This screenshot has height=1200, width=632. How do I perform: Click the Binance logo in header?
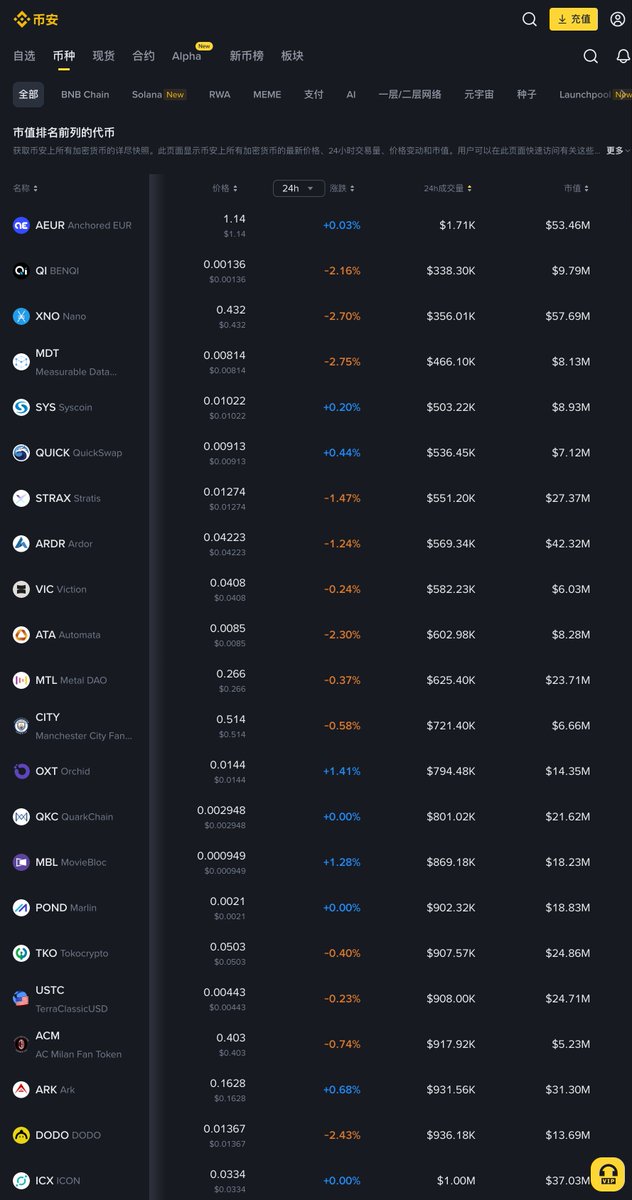(x=36, y=19)
